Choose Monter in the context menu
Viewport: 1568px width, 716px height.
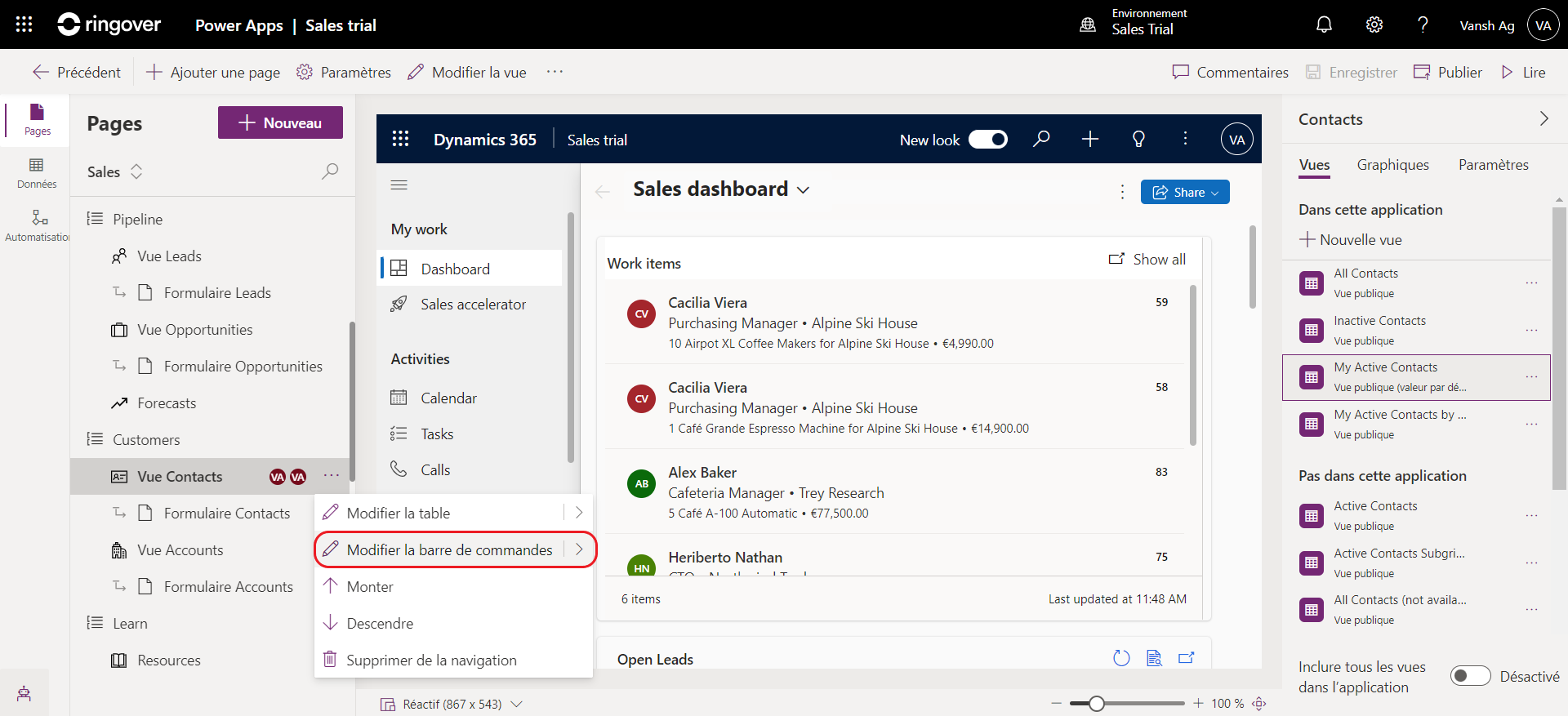[453, 586]
